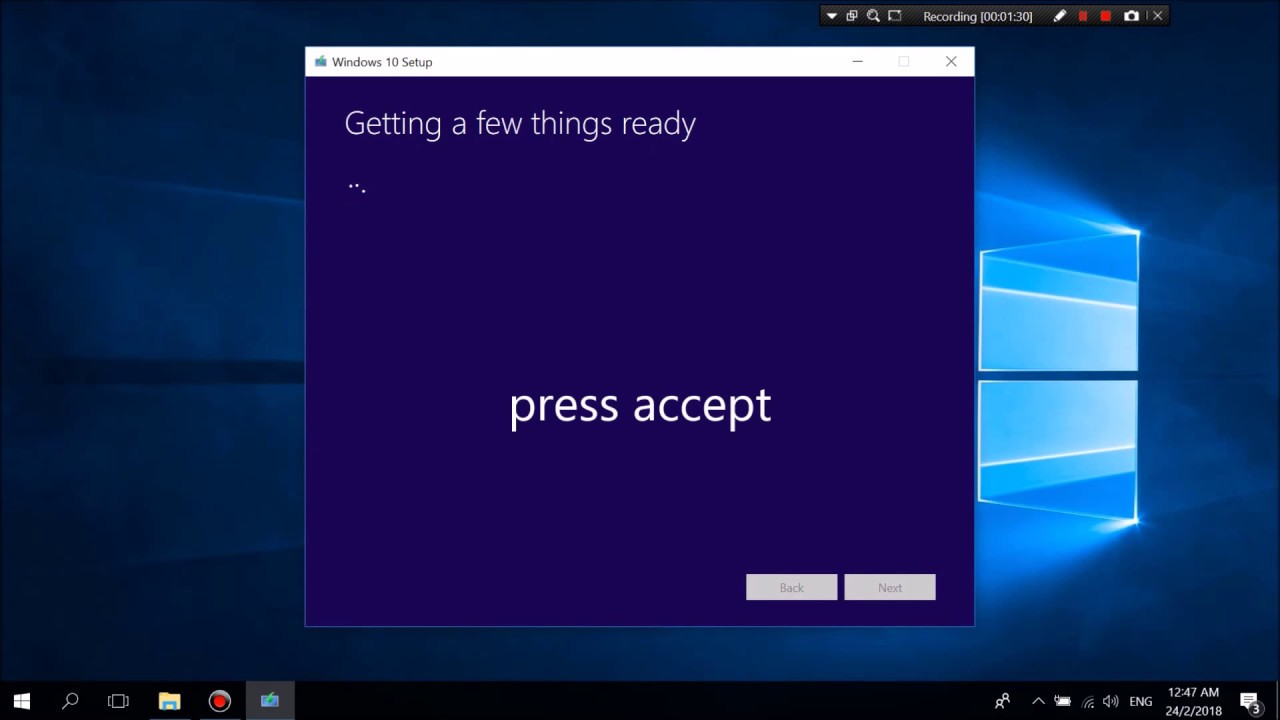Screen dimensions: 1280x720
Task: Close the recording toolbar
Action: [x=1157, y=16]
